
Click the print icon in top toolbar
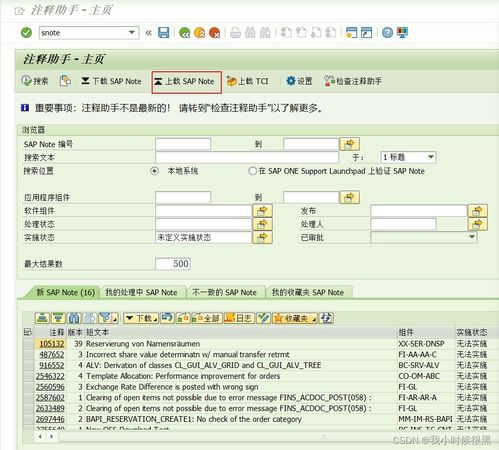(x=235, y=33)
